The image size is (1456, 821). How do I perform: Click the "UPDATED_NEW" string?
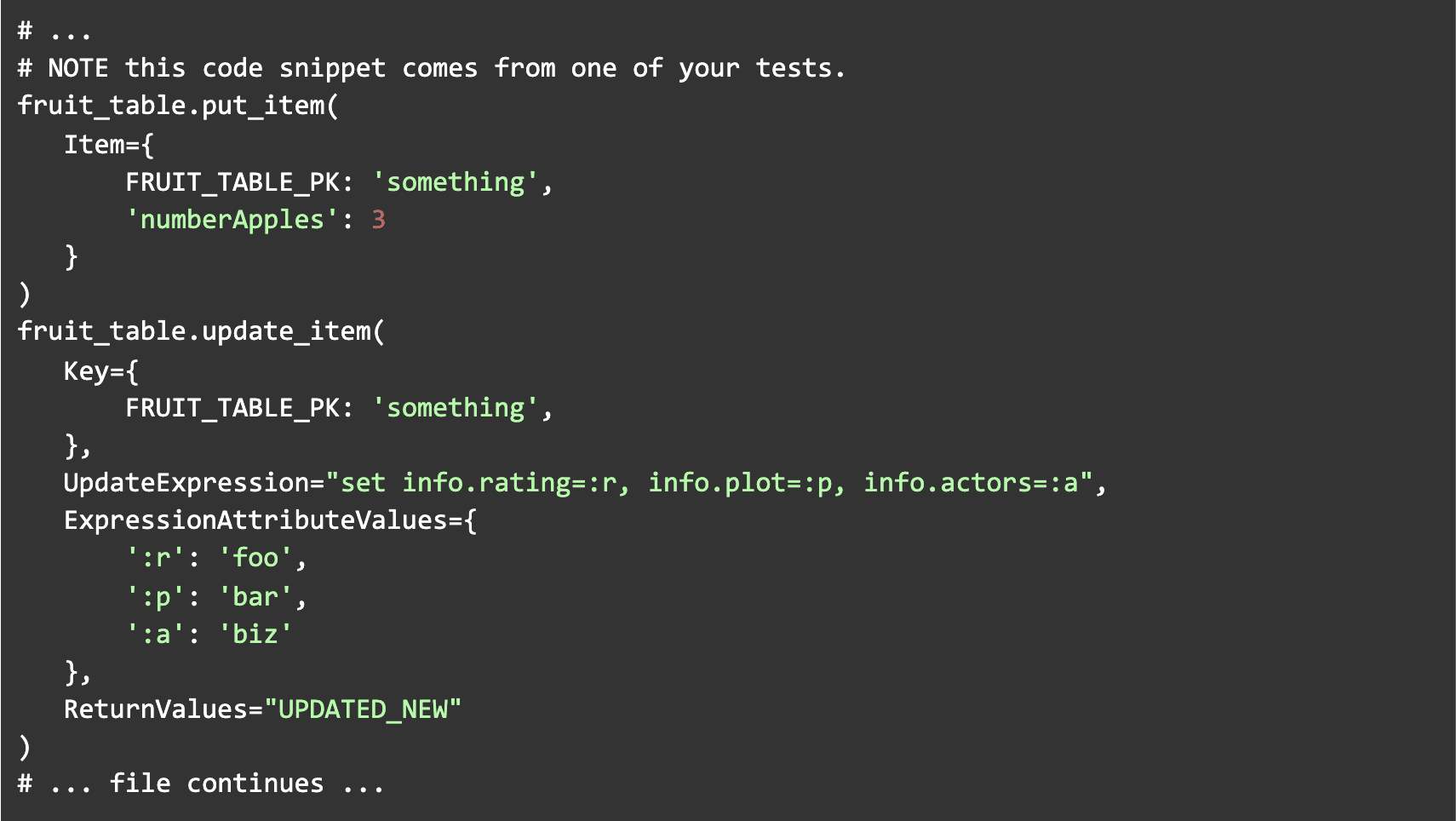click(x=363, y=709)
